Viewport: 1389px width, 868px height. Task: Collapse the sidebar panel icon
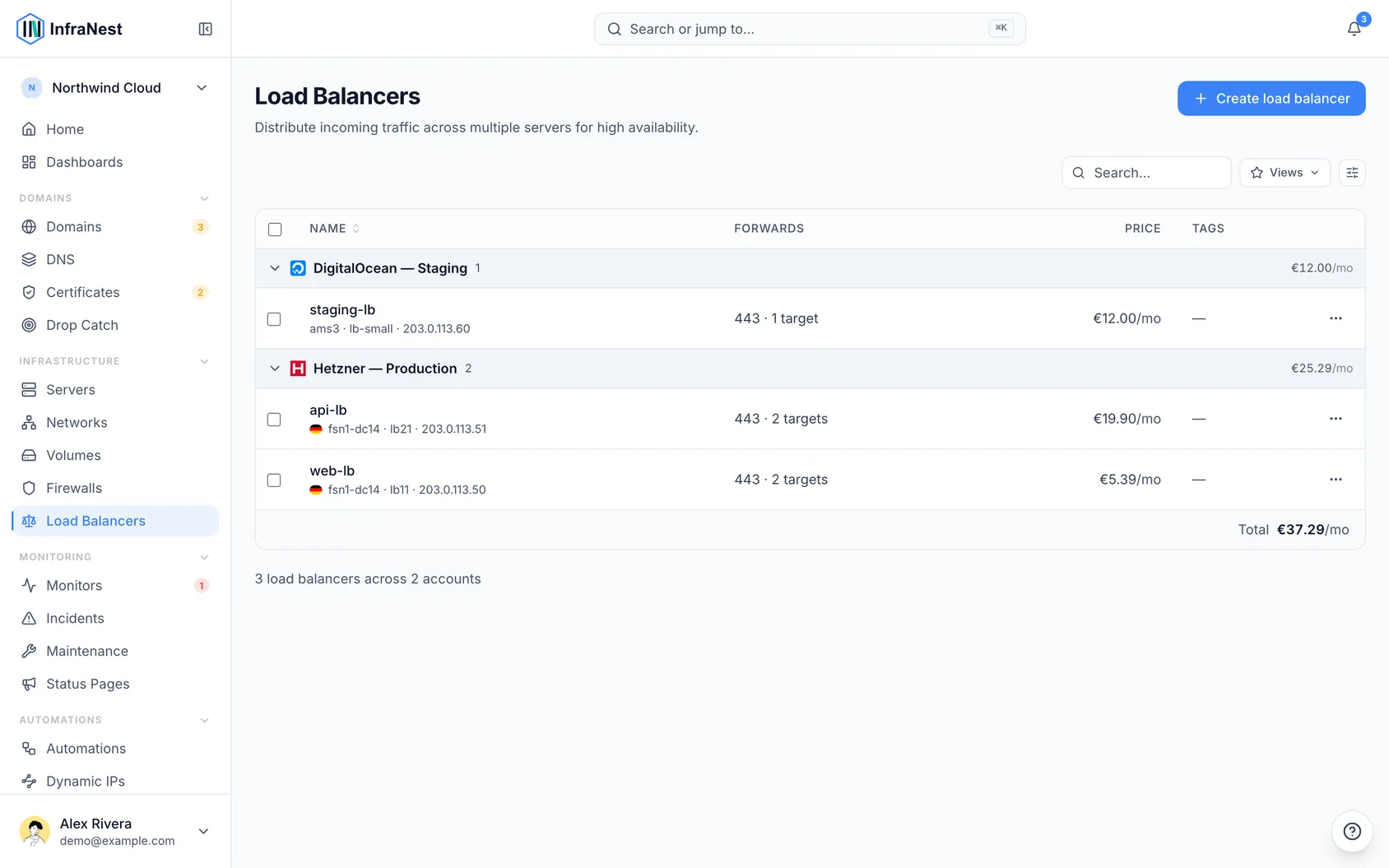click(206, 29)
